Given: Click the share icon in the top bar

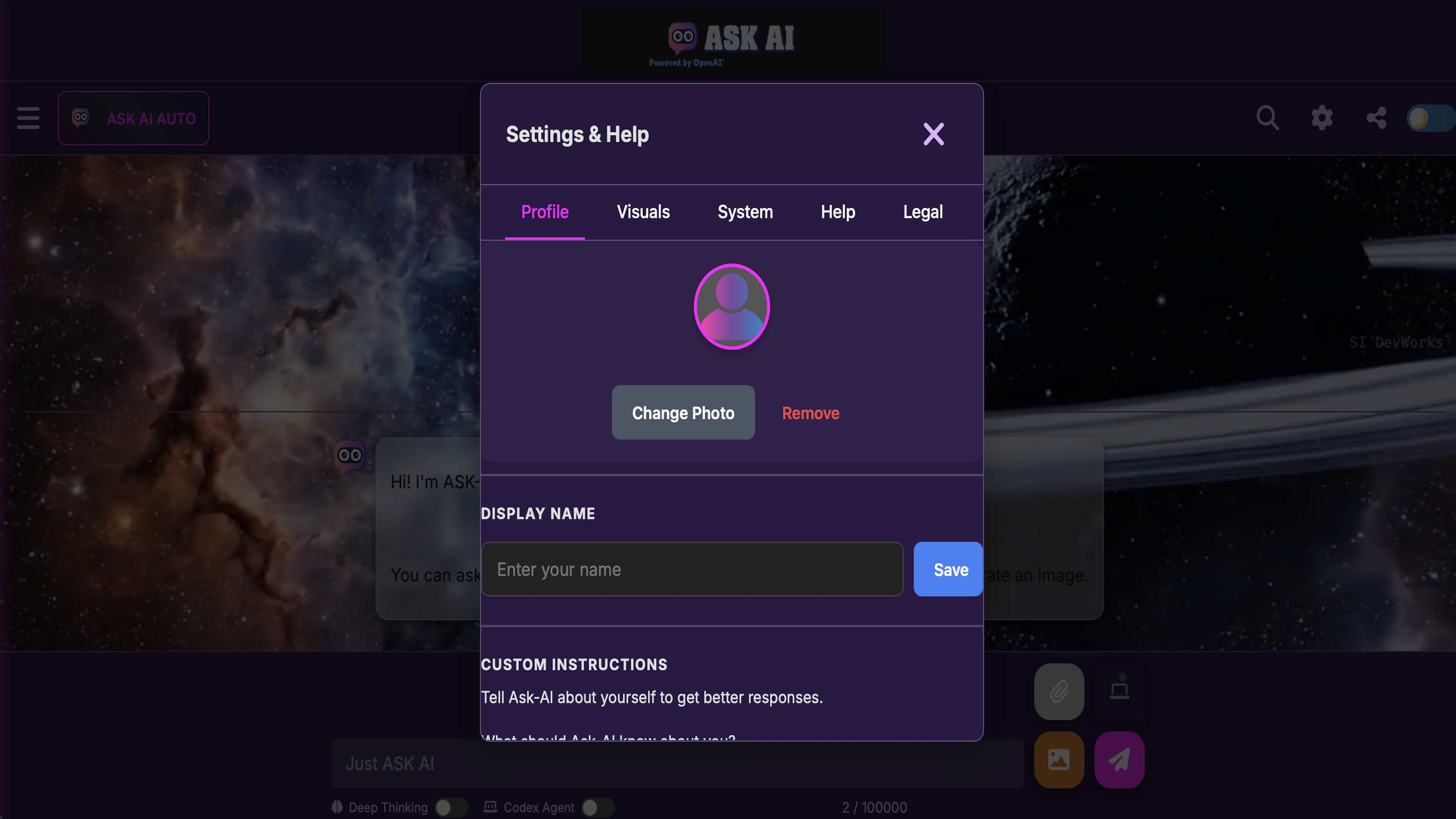Looking at the screenshot, I should pyautogui.click(x=1376, y=118).
